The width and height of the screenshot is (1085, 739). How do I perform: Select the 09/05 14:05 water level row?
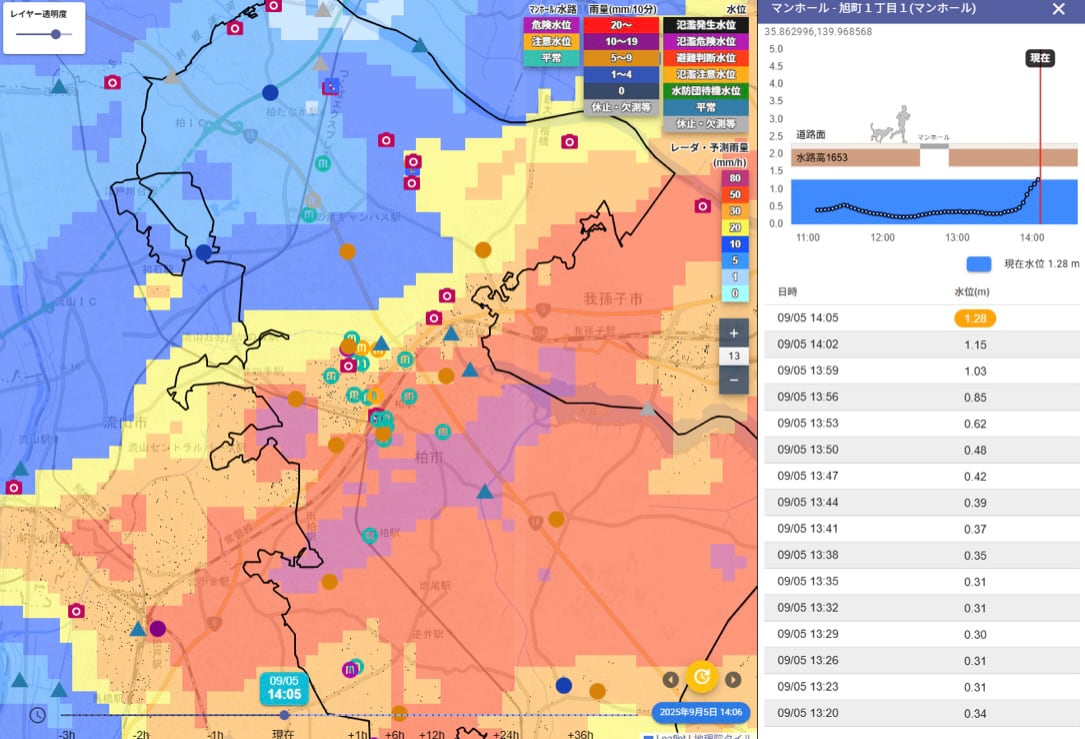[922, 318]
